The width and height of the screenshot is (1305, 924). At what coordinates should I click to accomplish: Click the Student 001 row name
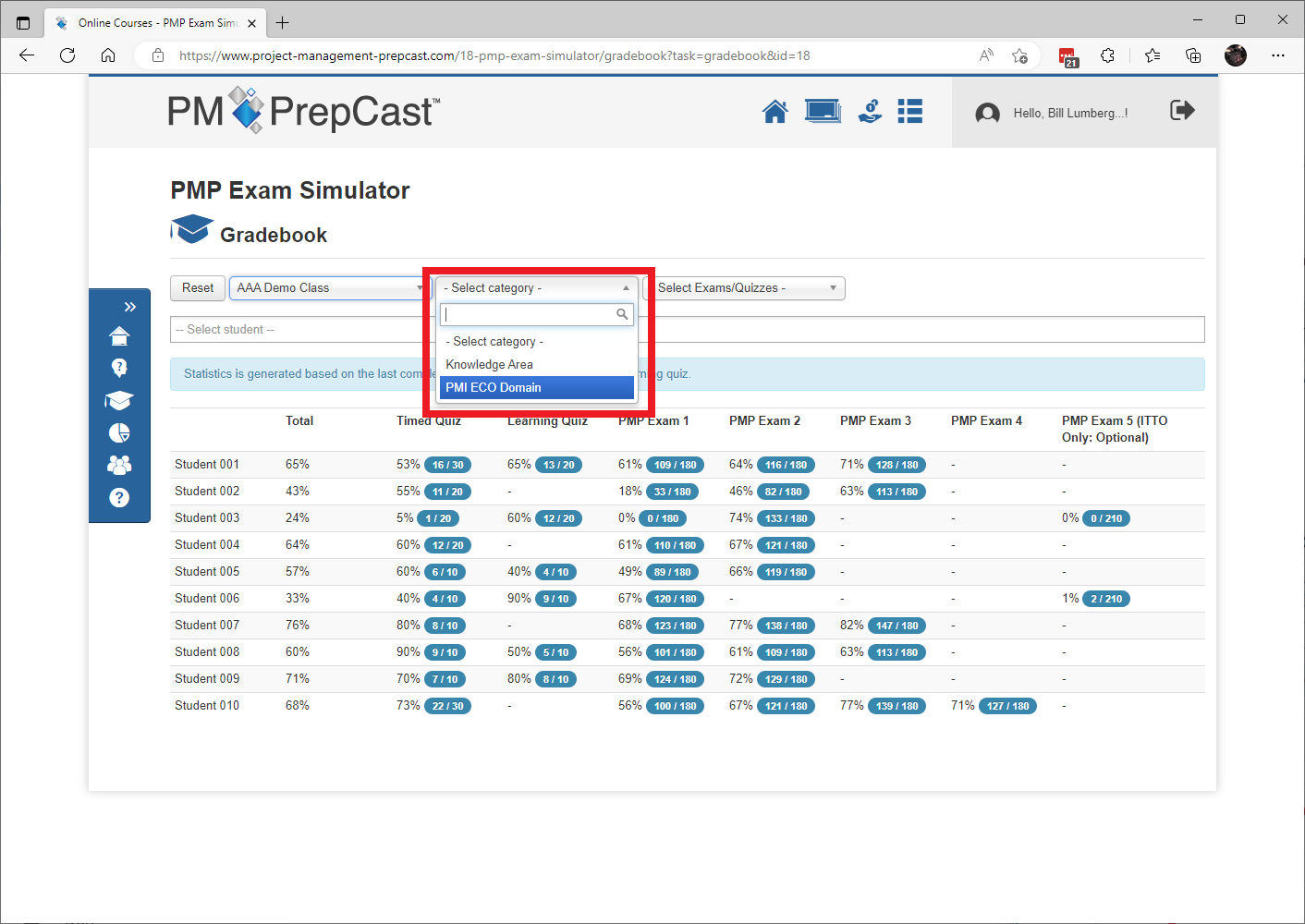[x=207, y=465]
